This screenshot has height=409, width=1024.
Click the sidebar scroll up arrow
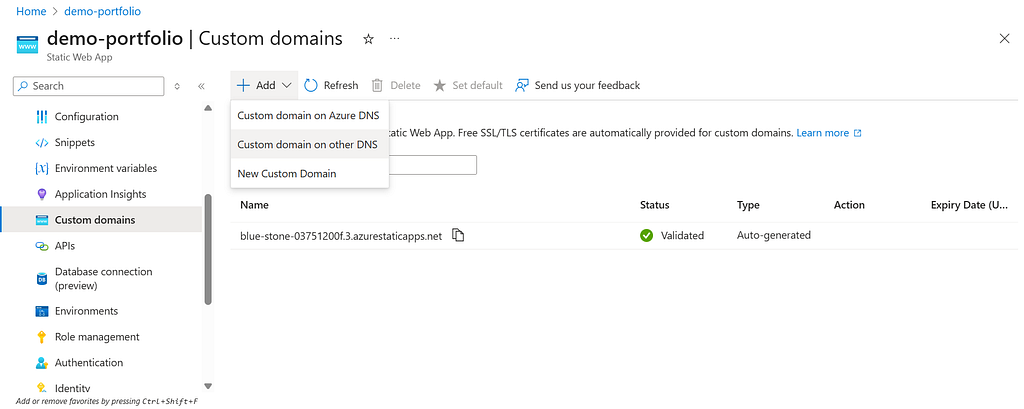[208, 108]
